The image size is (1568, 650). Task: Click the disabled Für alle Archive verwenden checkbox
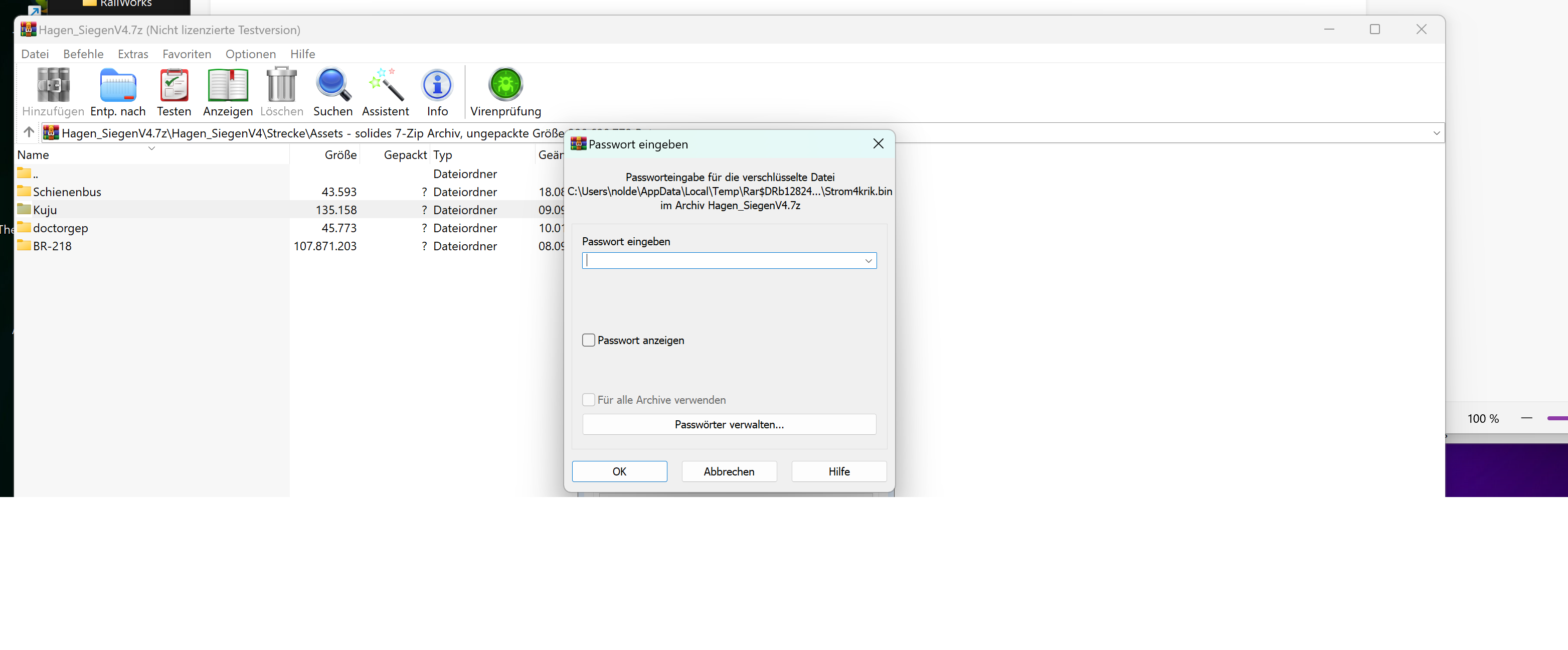coord(589,400)
